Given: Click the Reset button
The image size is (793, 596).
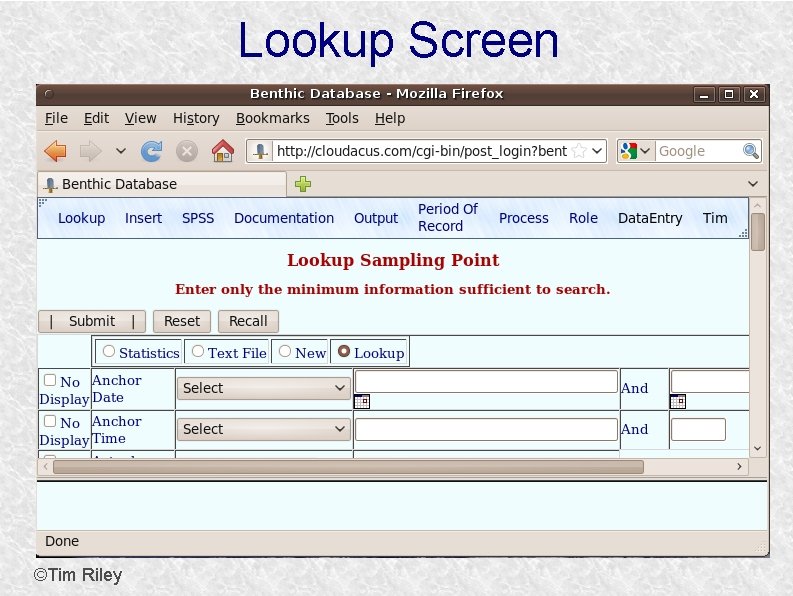Looking at the screenshot, I should click(182, 321).
